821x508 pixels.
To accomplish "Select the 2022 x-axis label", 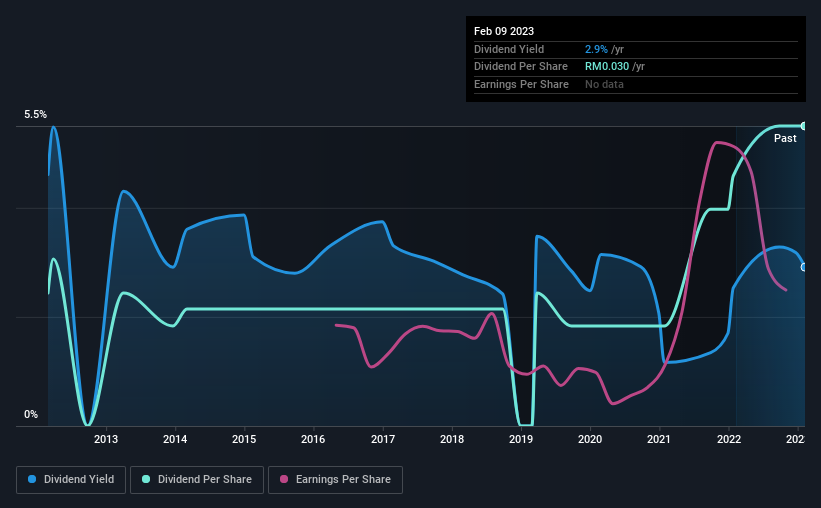I will click(729, 439).
